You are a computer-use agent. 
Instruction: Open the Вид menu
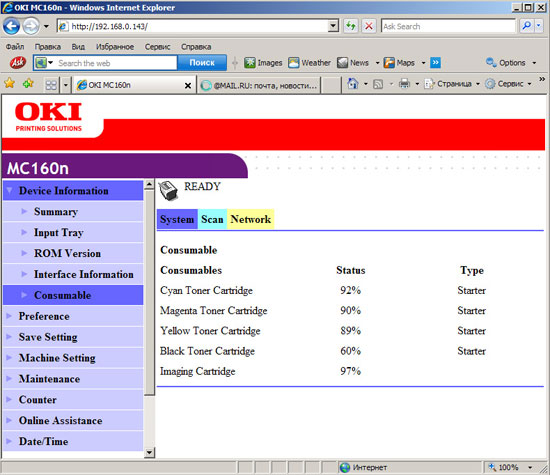point(78,47)
